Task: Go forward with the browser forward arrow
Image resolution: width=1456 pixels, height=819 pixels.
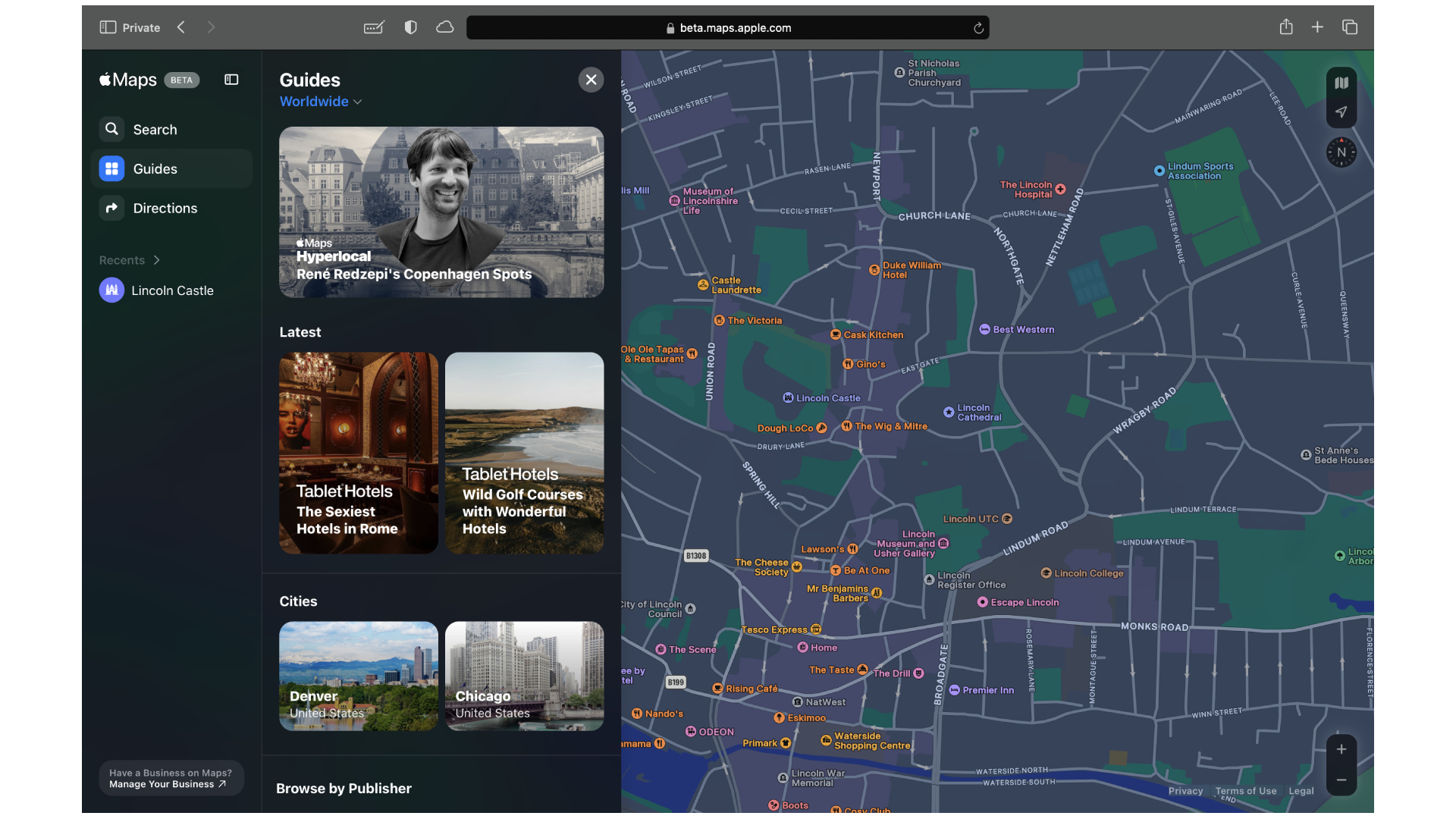Action: click(211, 27)
